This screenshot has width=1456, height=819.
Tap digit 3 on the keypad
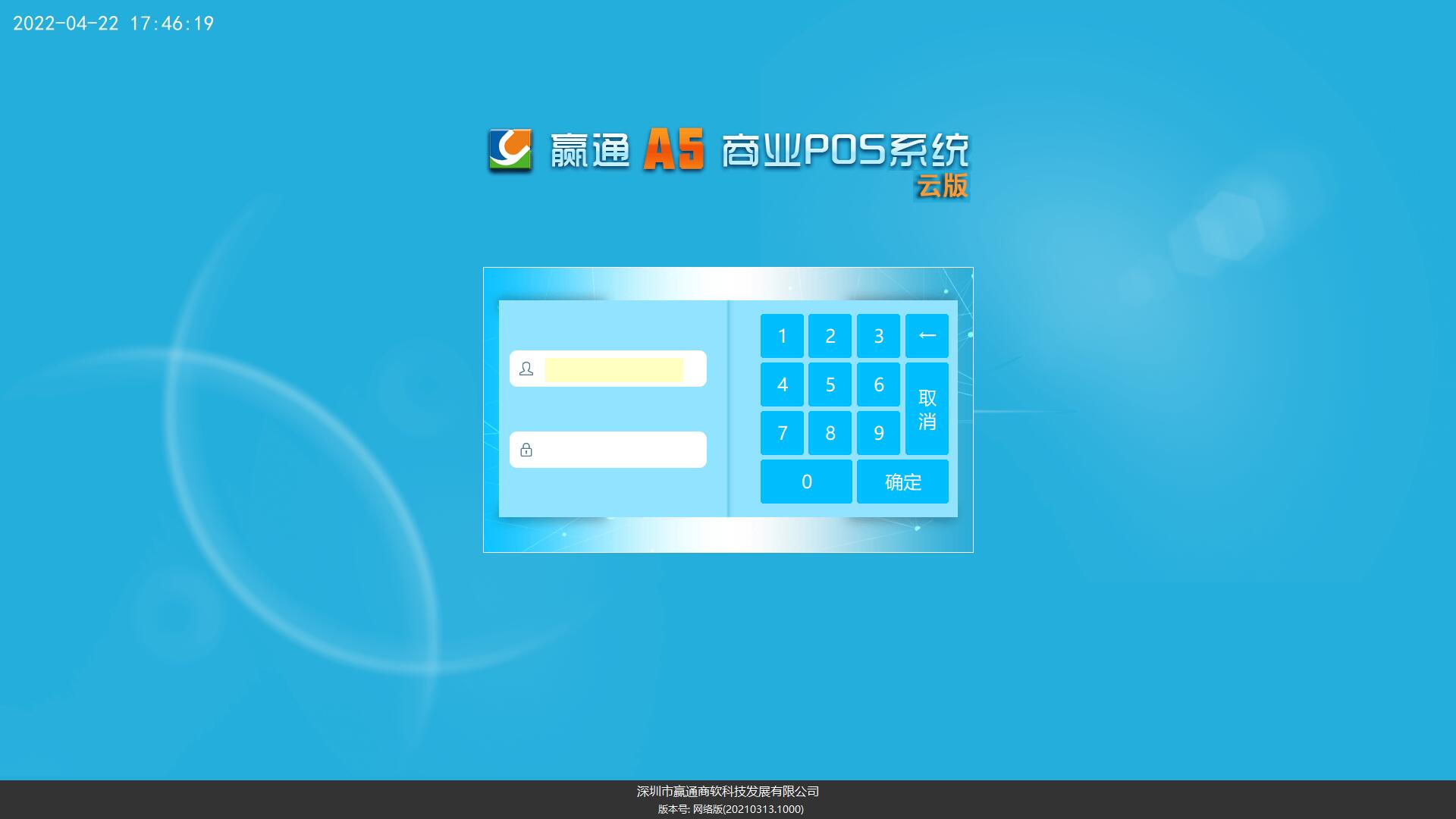tap(878, 336)
